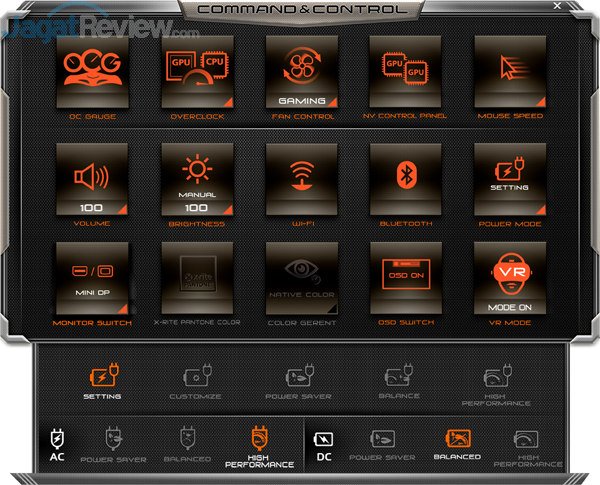Expand the Power Mode Setting tile
This screenshot has width=600, height=485.
tap(509, 177)
